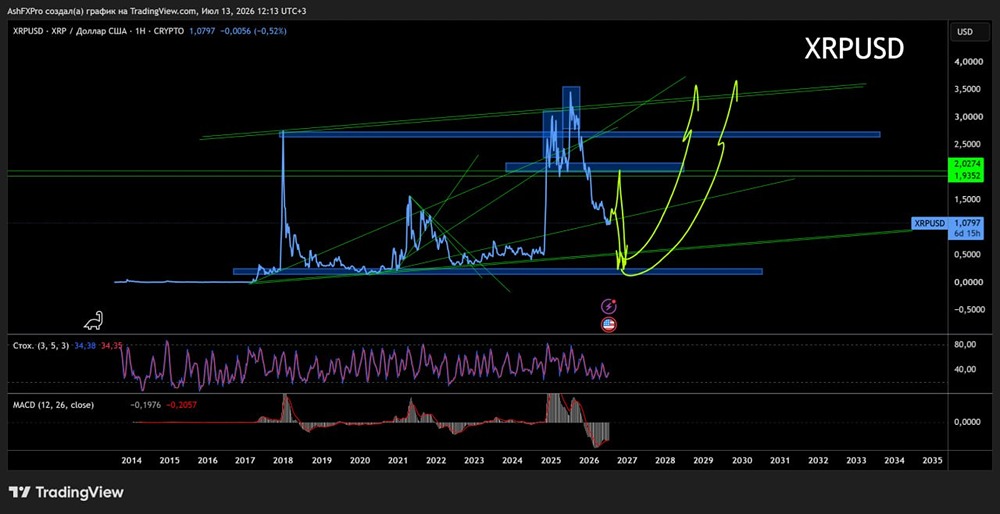Viewport: 1000px width, 514px height.
Task: Click the 2033 label on time axis
Action: coord(857,460)
